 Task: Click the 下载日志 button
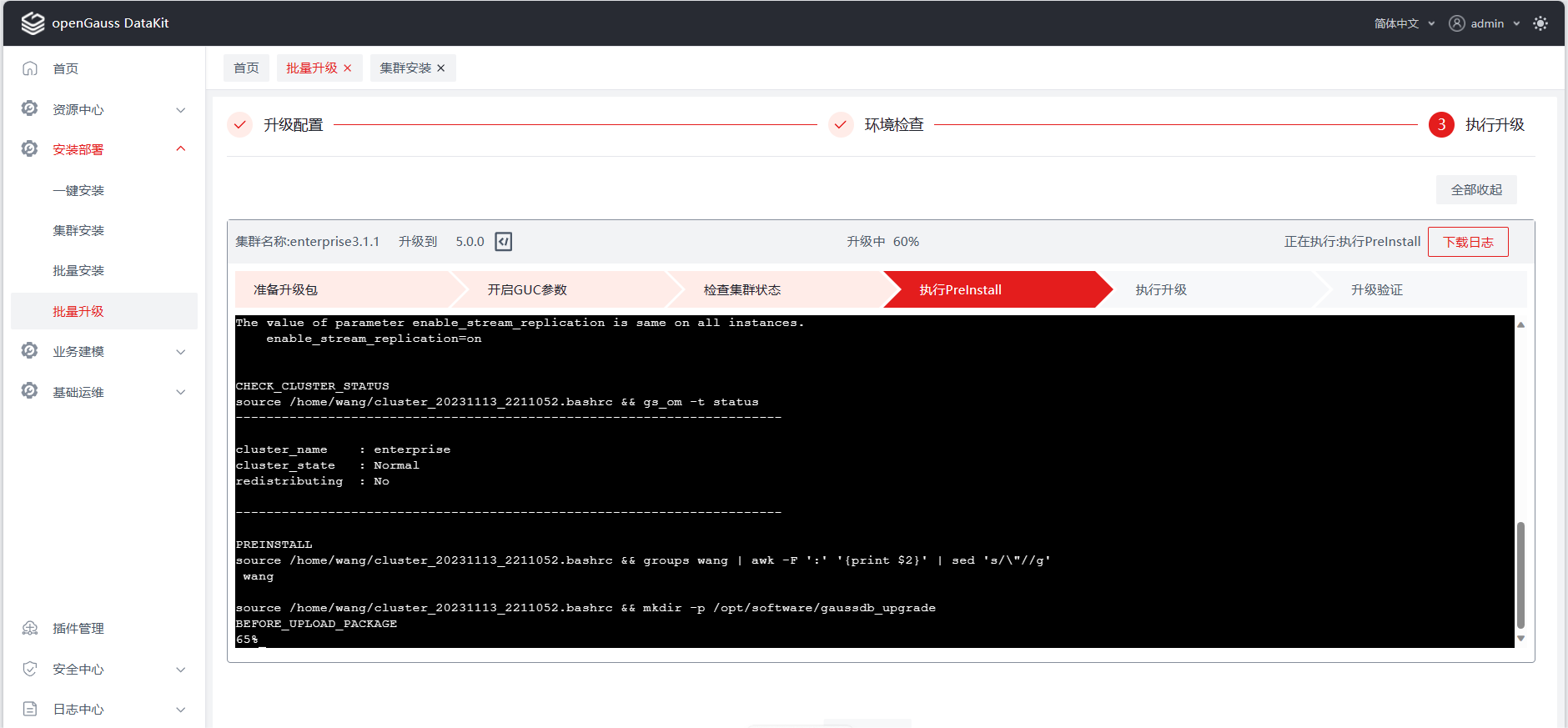click(1467, 242)
